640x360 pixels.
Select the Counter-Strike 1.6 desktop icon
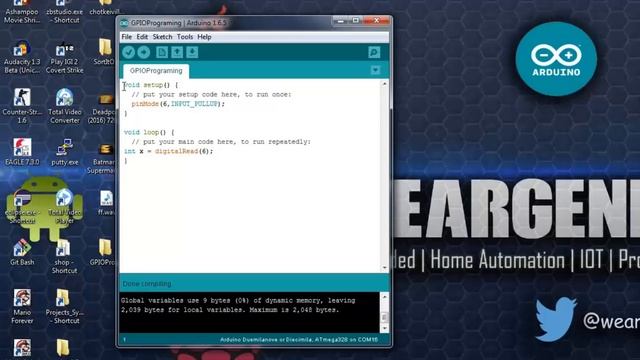coord(22,106)
